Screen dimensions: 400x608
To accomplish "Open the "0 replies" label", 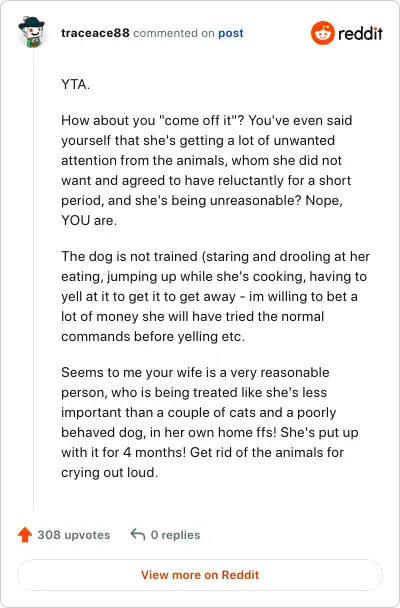I will pyautogui.click(x=175, y=535).
